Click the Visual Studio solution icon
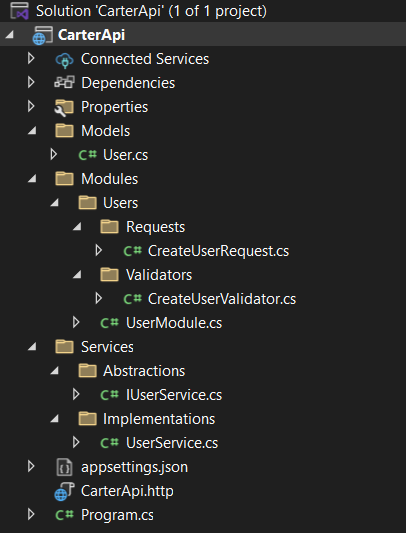406x533 pixels. coord(19,11)
